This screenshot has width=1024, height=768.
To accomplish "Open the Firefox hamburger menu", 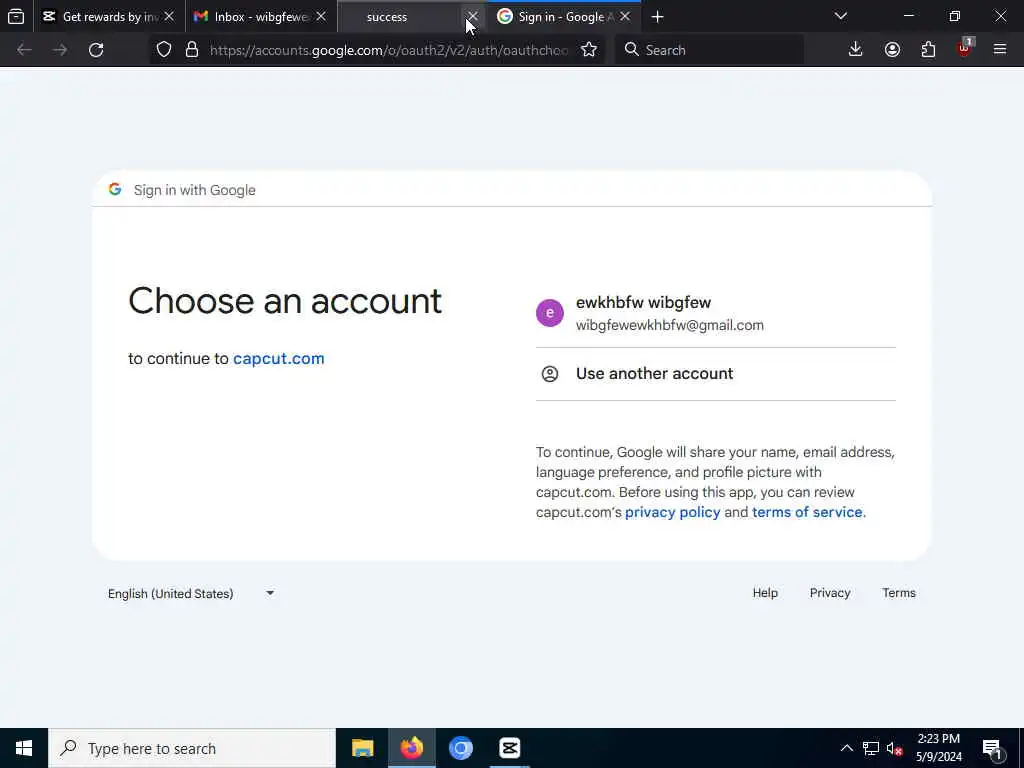I will pyautogui.click(x=1000, y=50).
